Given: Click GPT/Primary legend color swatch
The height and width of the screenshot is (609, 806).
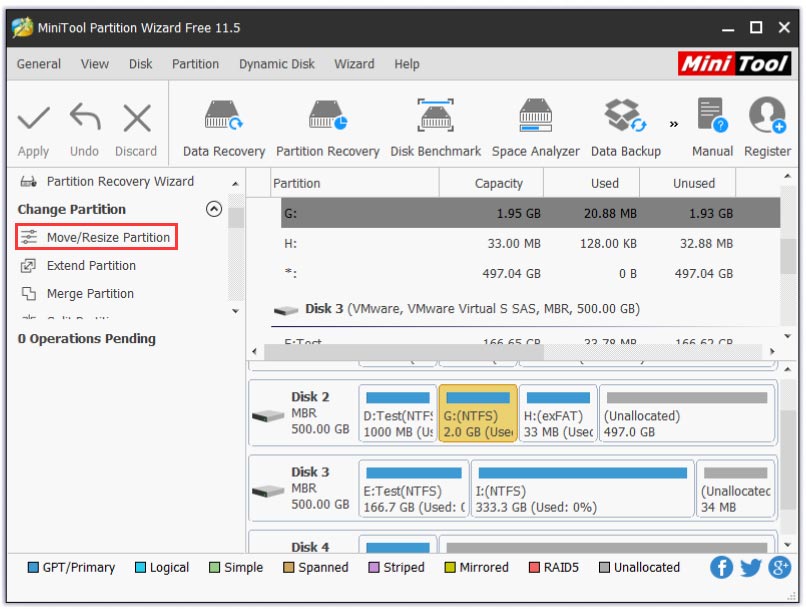Looking at the screenshot, I should pyautogui.click(x=33, y=567).
